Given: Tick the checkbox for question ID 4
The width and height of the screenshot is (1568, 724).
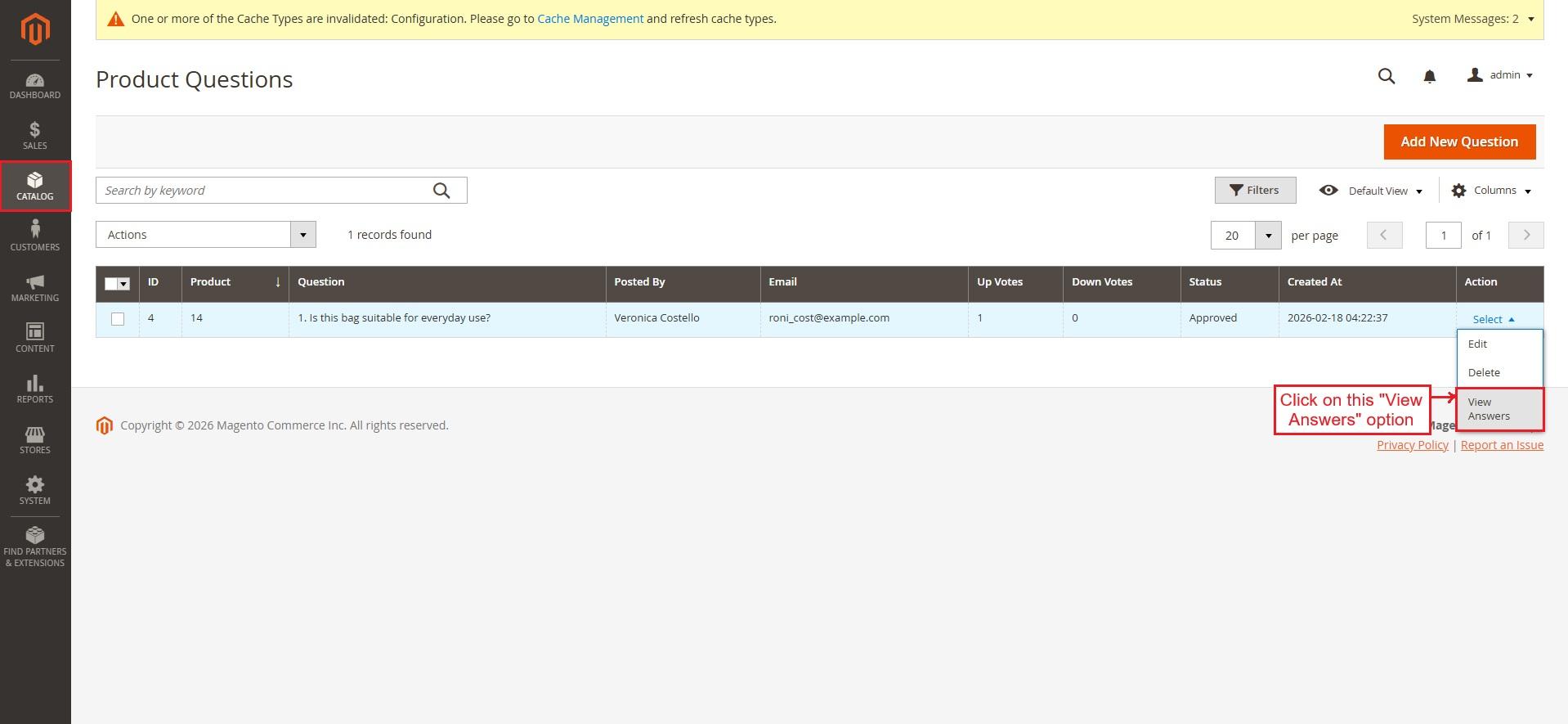Looking at the screenshot, I should click(118, 319).
